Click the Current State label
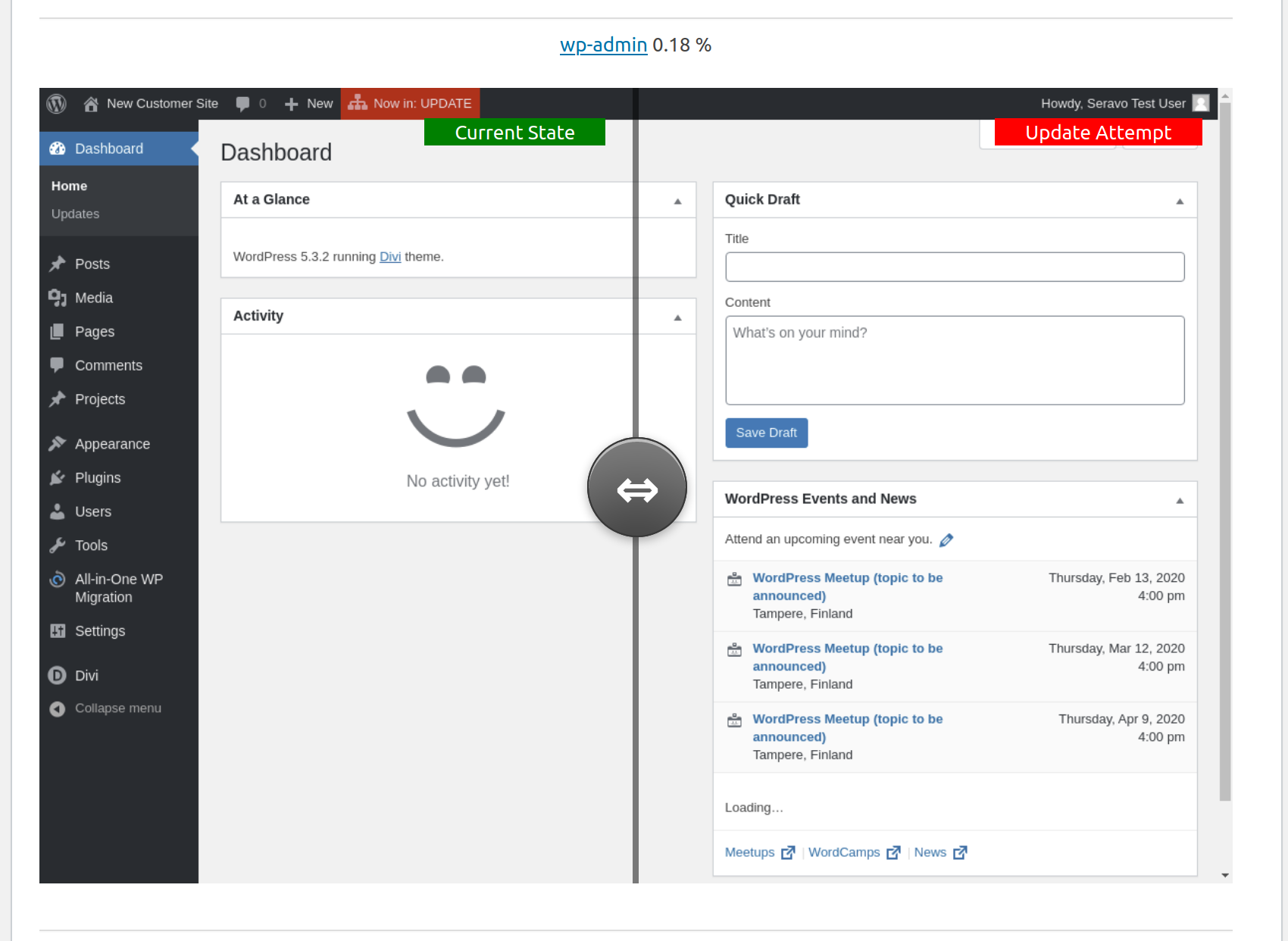This screenshot has width=1288, height=941. coord(514,132)
